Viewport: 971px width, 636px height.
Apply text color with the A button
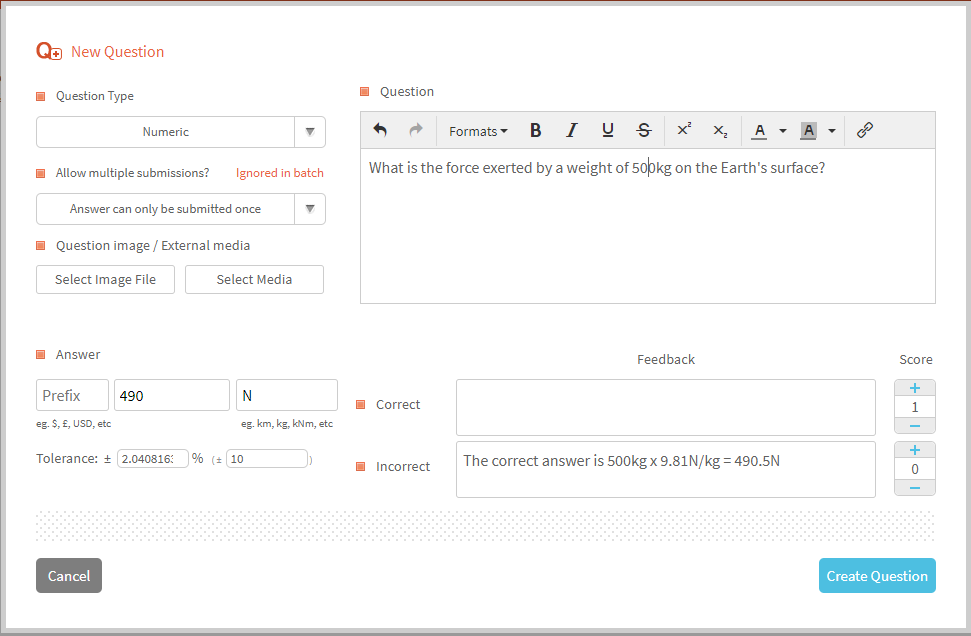(x=760, y=131)
